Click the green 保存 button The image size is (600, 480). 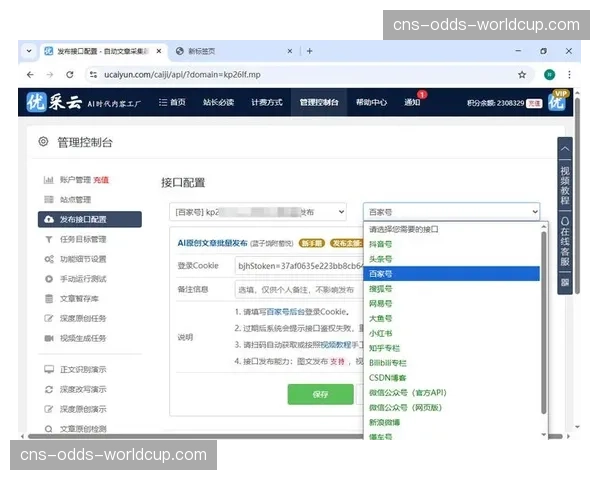[320, 394]
